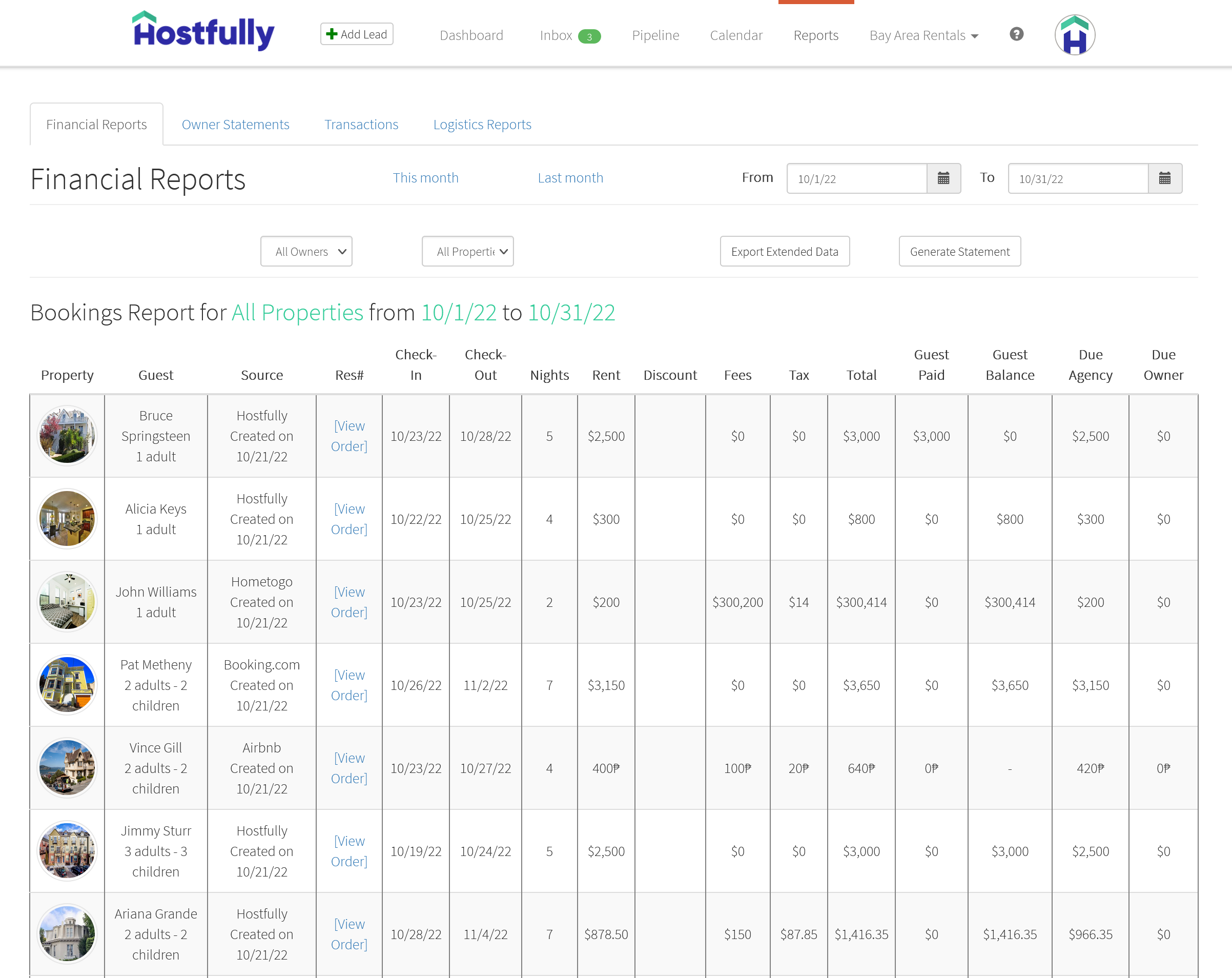Screen dimensions: 1232x978
Task: Click Bruce Springsteen's property thumbnail
Action: pyautogui.click(x=67, y=436)
